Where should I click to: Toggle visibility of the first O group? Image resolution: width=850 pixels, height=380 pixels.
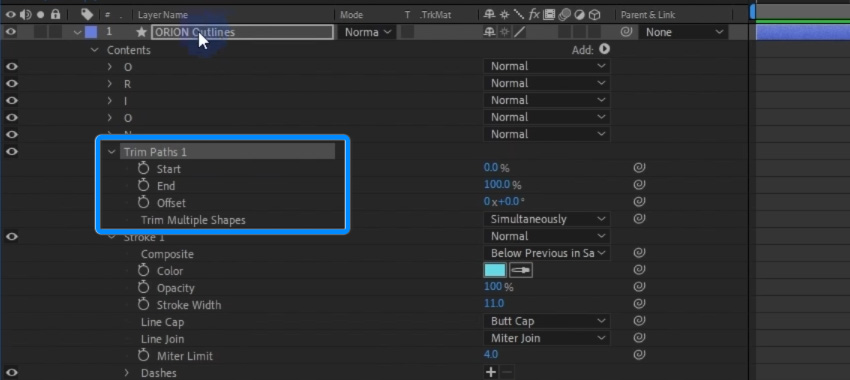coord(11,66)
